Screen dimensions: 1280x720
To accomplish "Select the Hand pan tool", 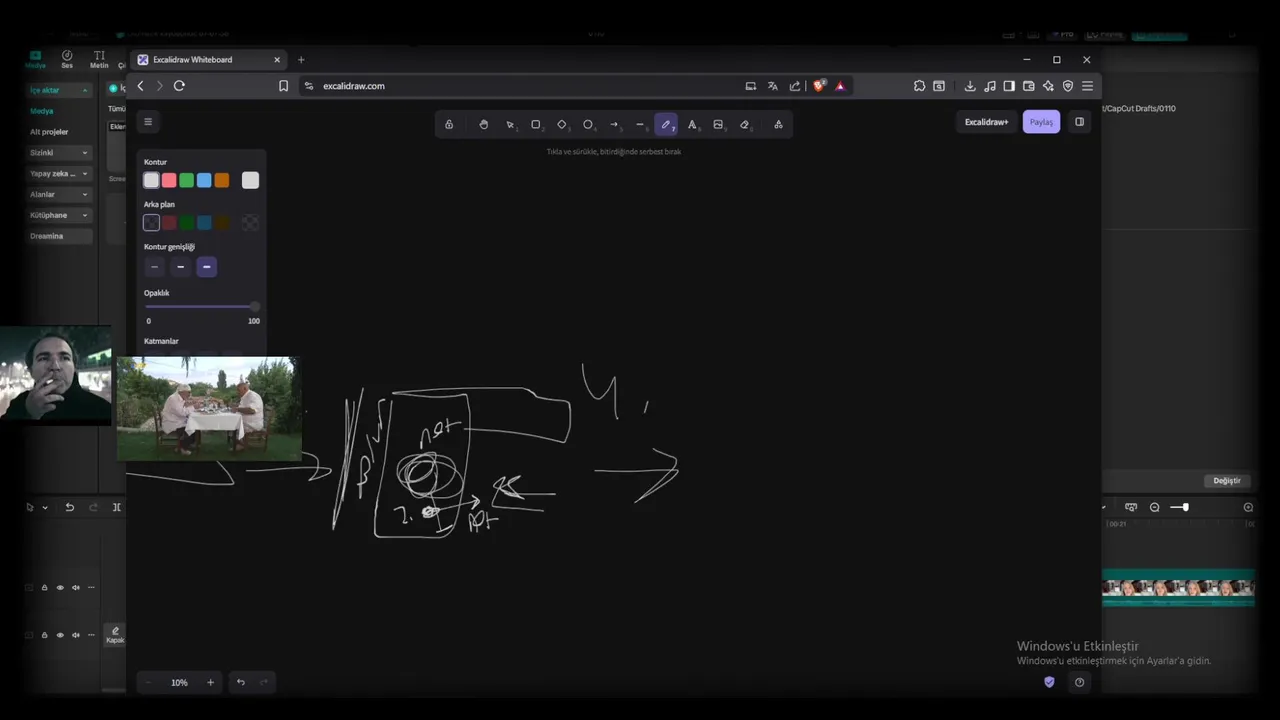I will click(484, 125).
